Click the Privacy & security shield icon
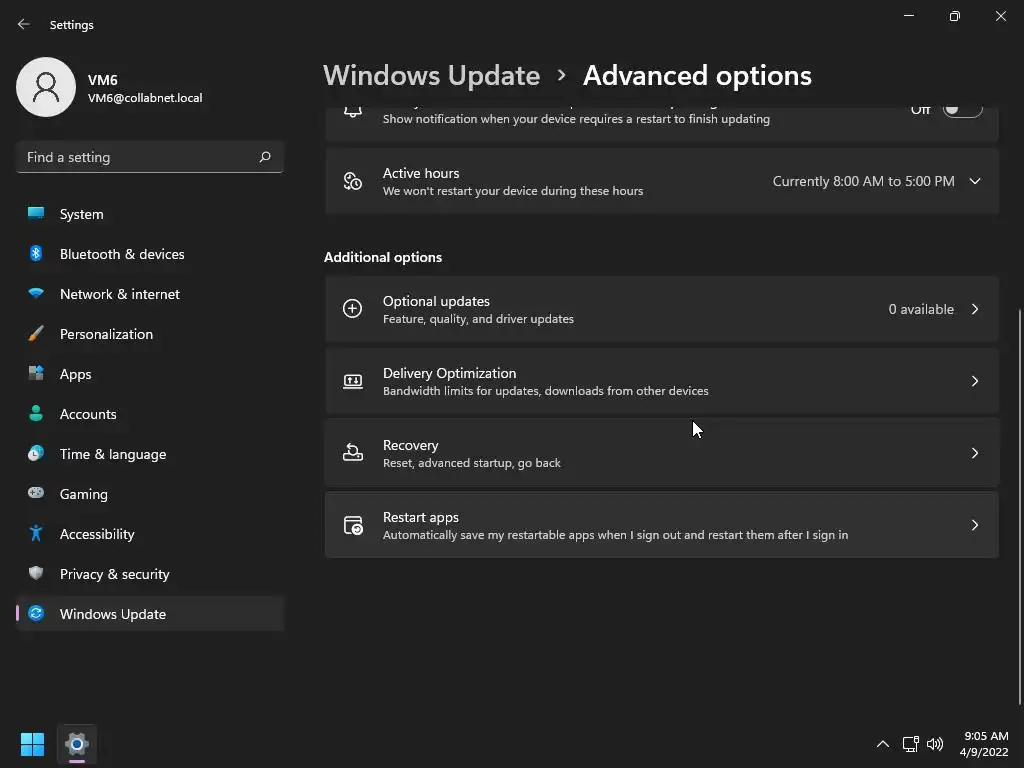The image size is (1024, 768). 36,574
